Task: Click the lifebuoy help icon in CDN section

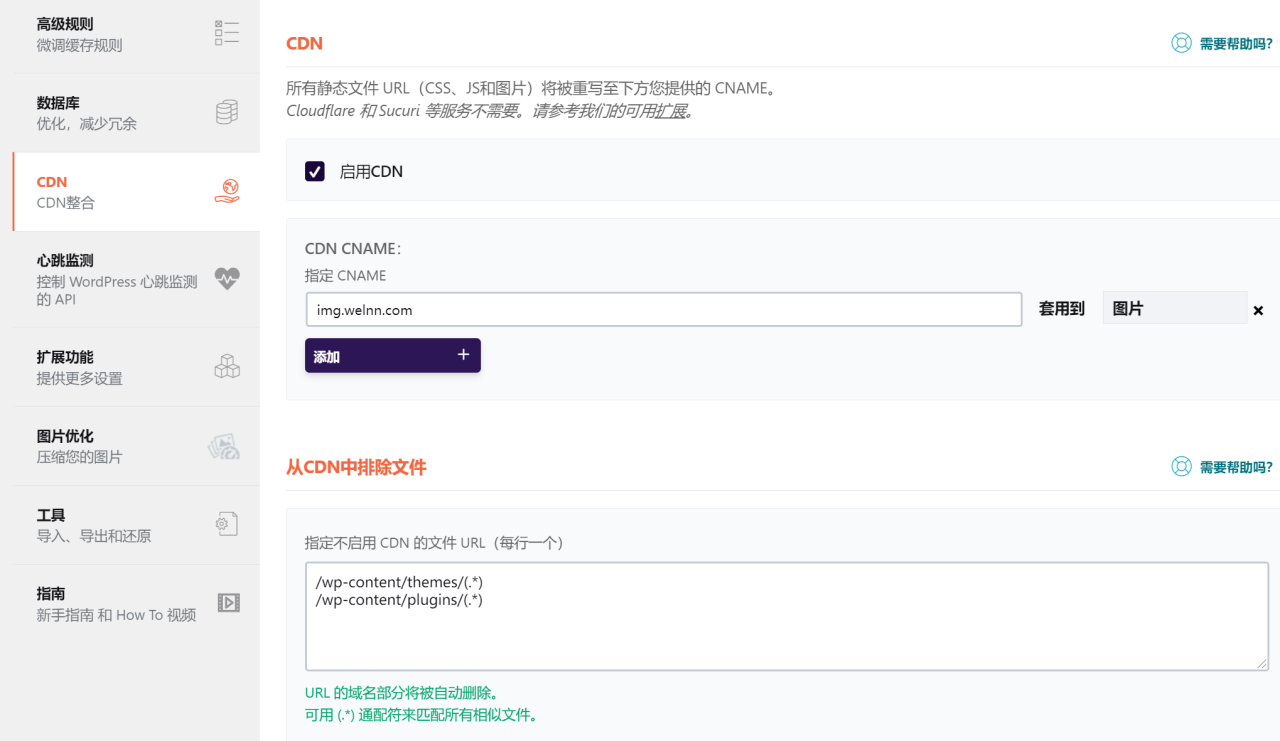Action: (1180, 44)
